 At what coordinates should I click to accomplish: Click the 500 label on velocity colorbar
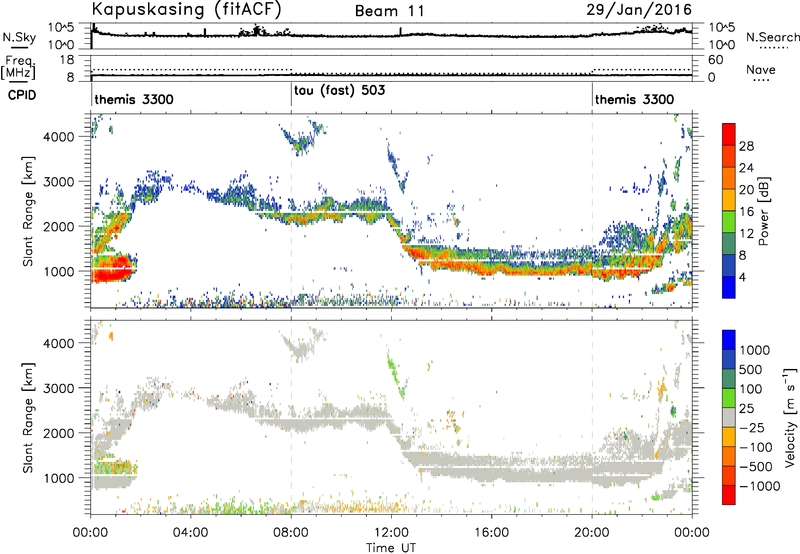(751, 370)
